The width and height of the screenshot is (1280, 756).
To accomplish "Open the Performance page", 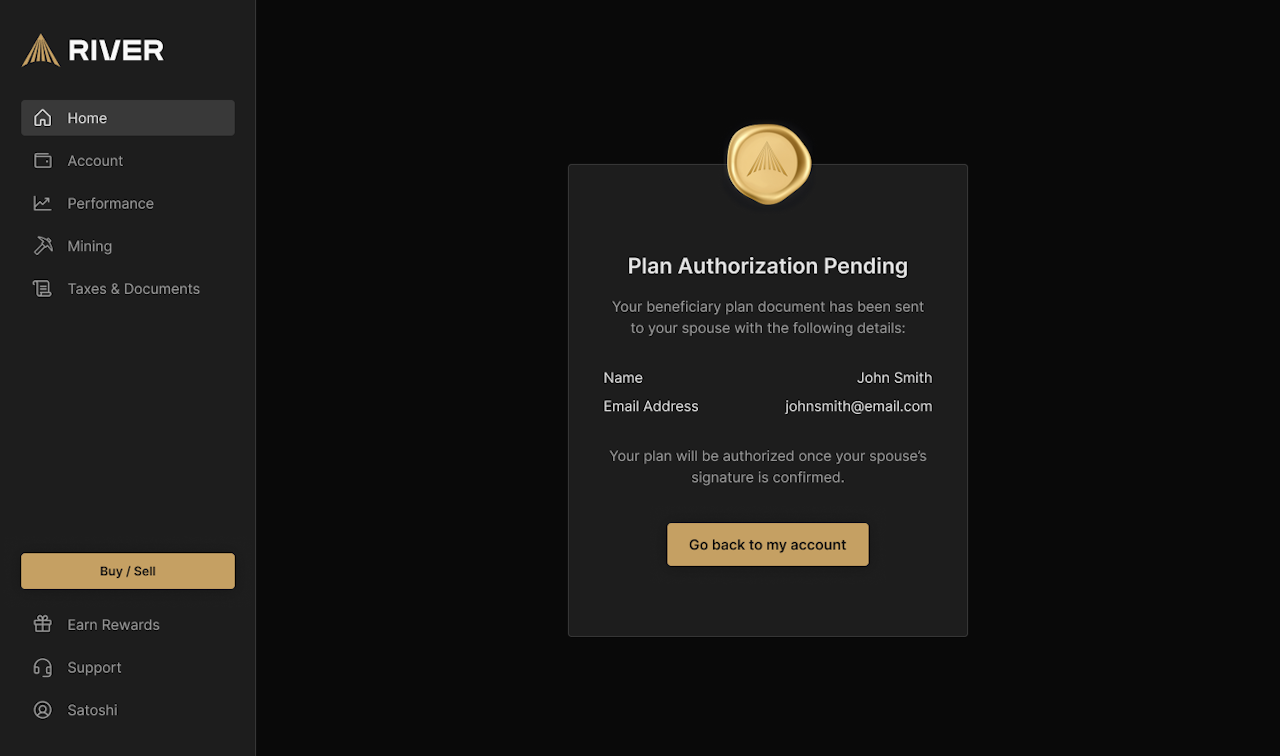I will pos(110,204).
